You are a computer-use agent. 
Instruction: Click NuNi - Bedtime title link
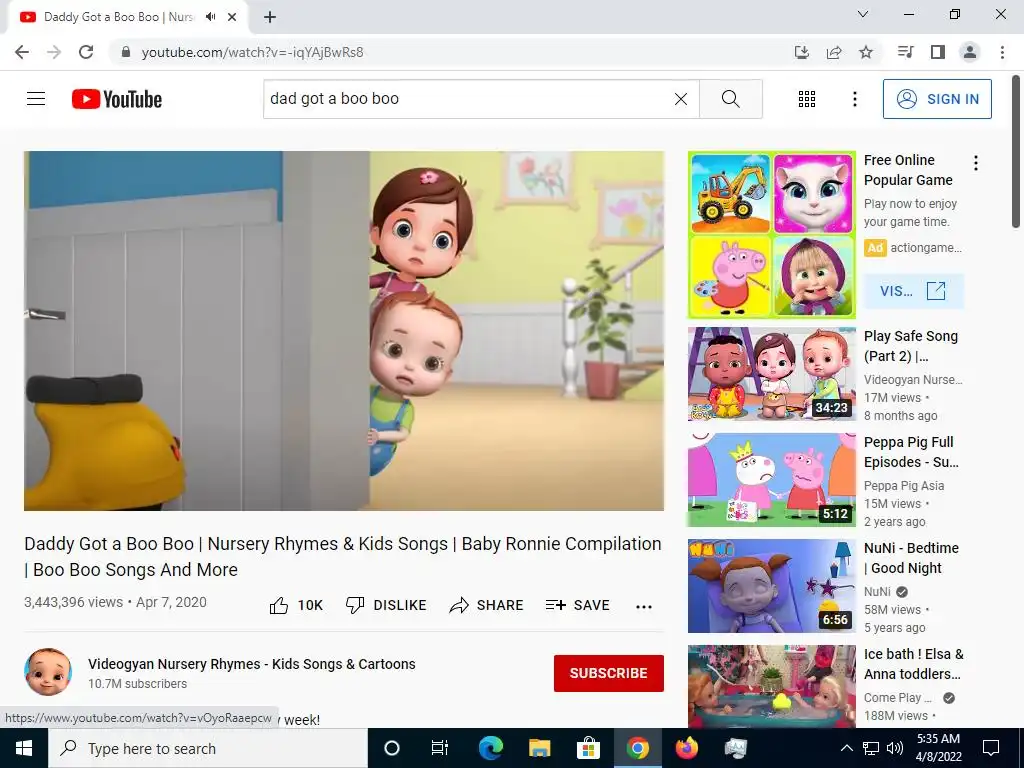coord(911,558)
